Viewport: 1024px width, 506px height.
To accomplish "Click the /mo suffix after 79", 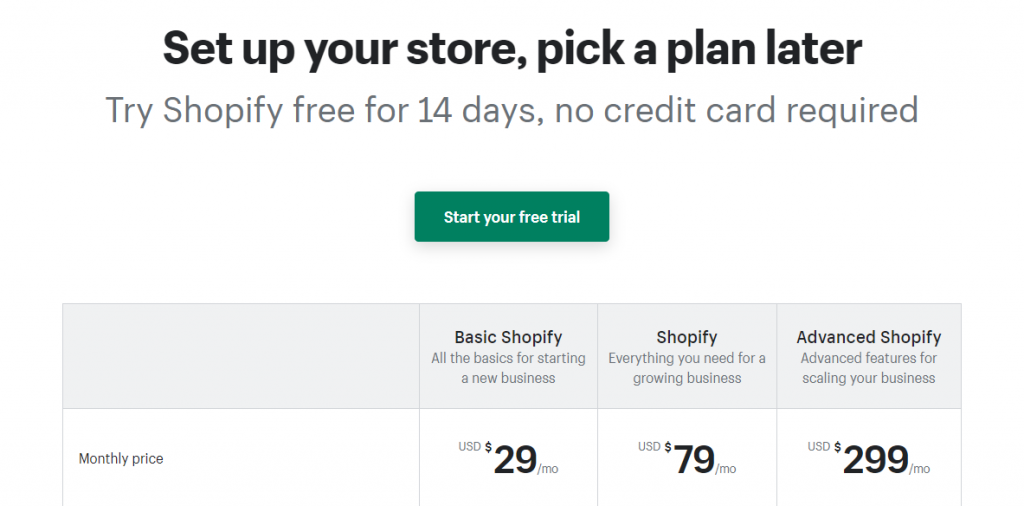I will [726, 469].
